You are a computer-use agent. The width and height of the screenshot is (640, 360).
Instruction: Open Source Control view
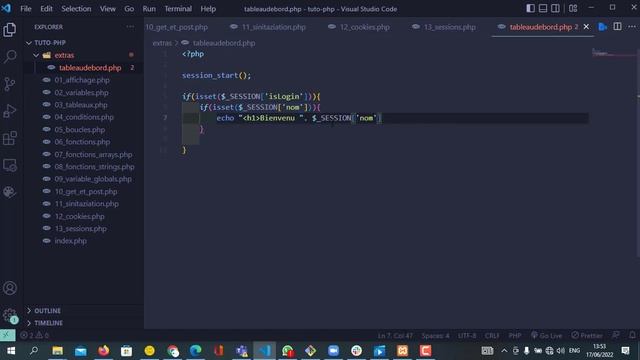coord(9,84)
